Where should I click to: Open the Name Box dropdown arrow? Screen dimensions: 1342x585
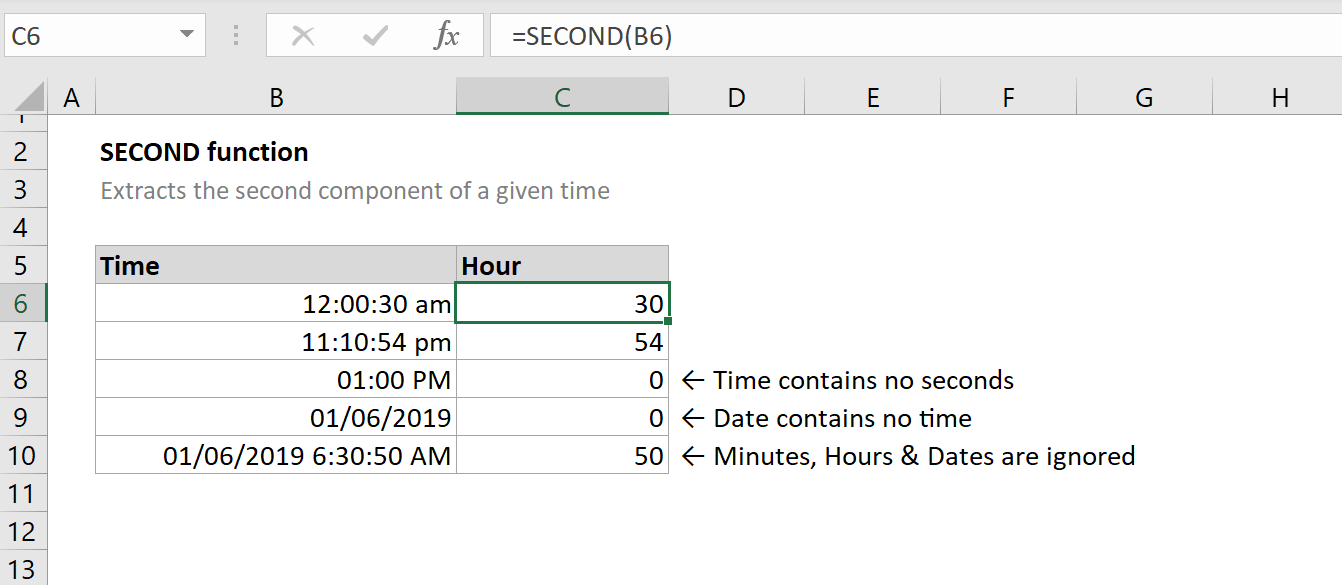186,36
